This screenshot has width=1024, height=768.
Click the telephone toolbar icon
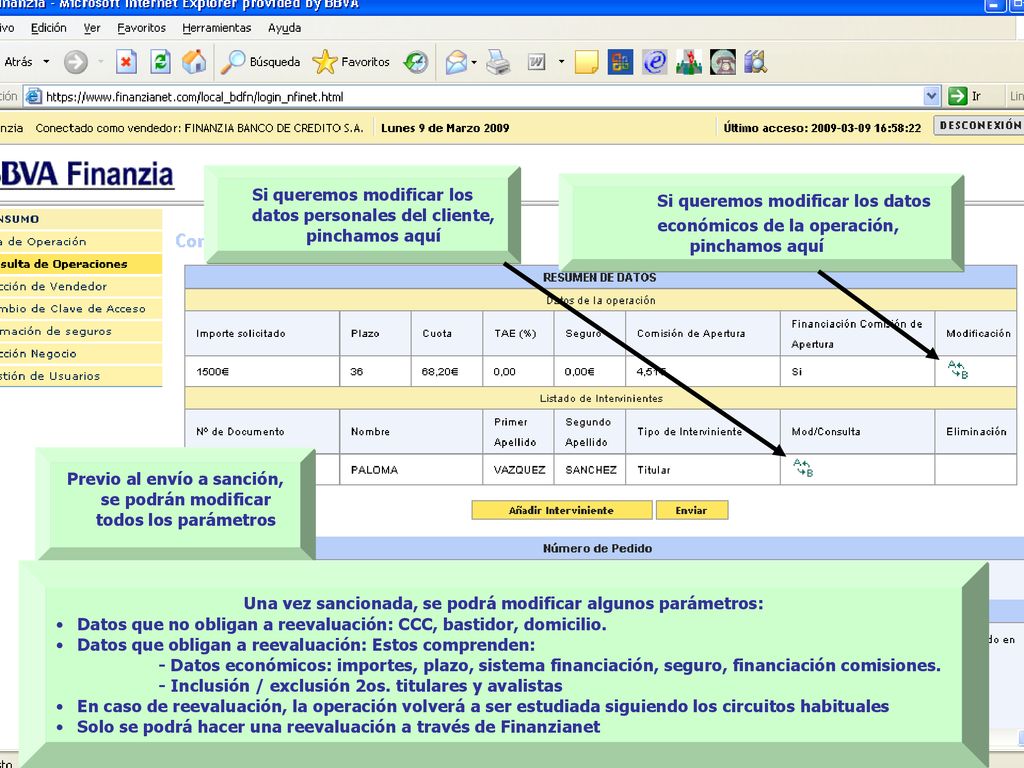pyautogui.click(x=723, y=62)
